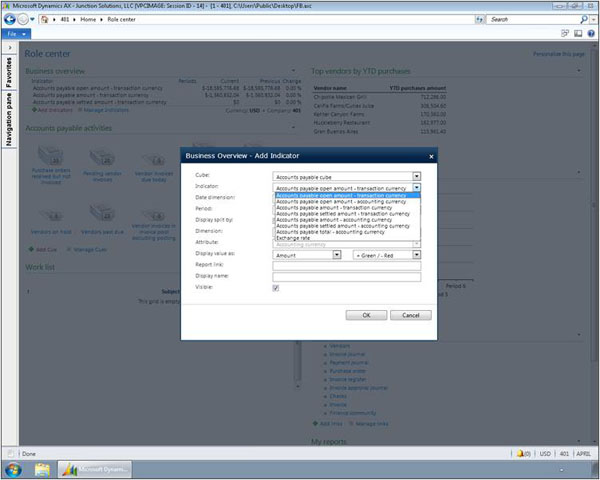The image size is (600, 480).
Task: Click the Report link input field
Action: (346, 265)
